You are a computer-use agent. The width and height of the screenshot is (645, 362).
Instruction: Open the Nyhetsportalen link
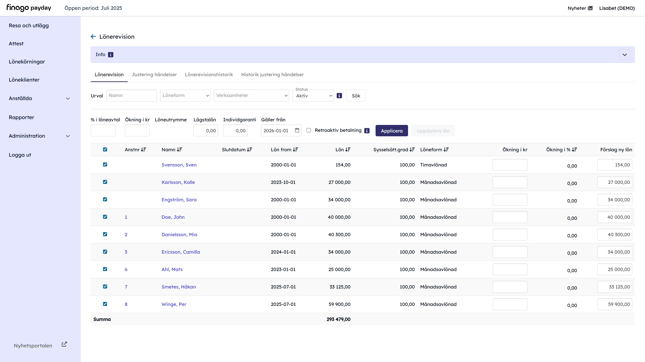point(33,346)
